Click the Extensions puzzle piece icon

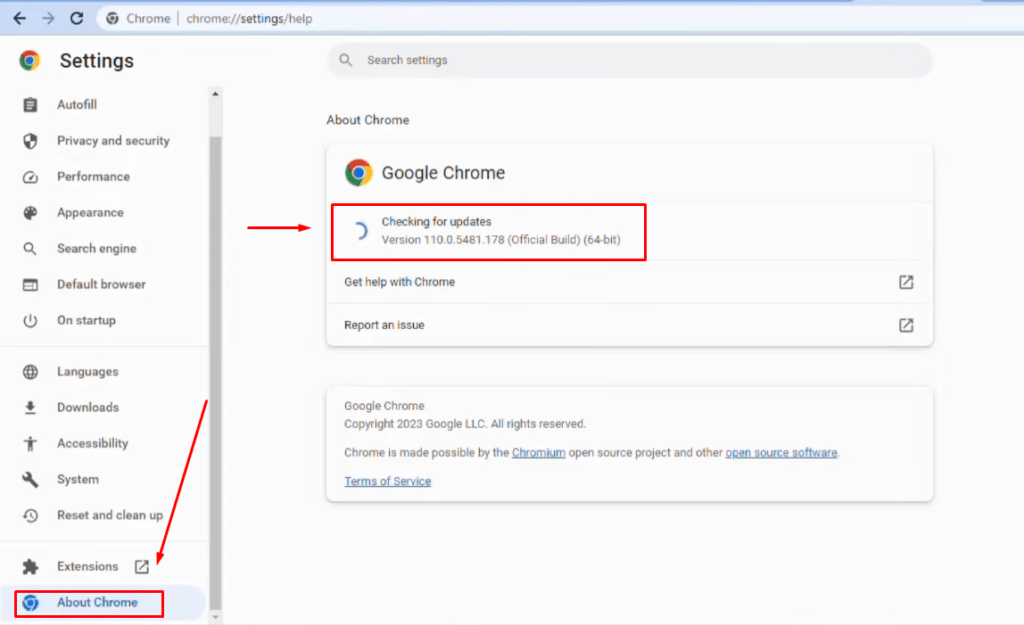pyautogui.click(x=30, y=567)
